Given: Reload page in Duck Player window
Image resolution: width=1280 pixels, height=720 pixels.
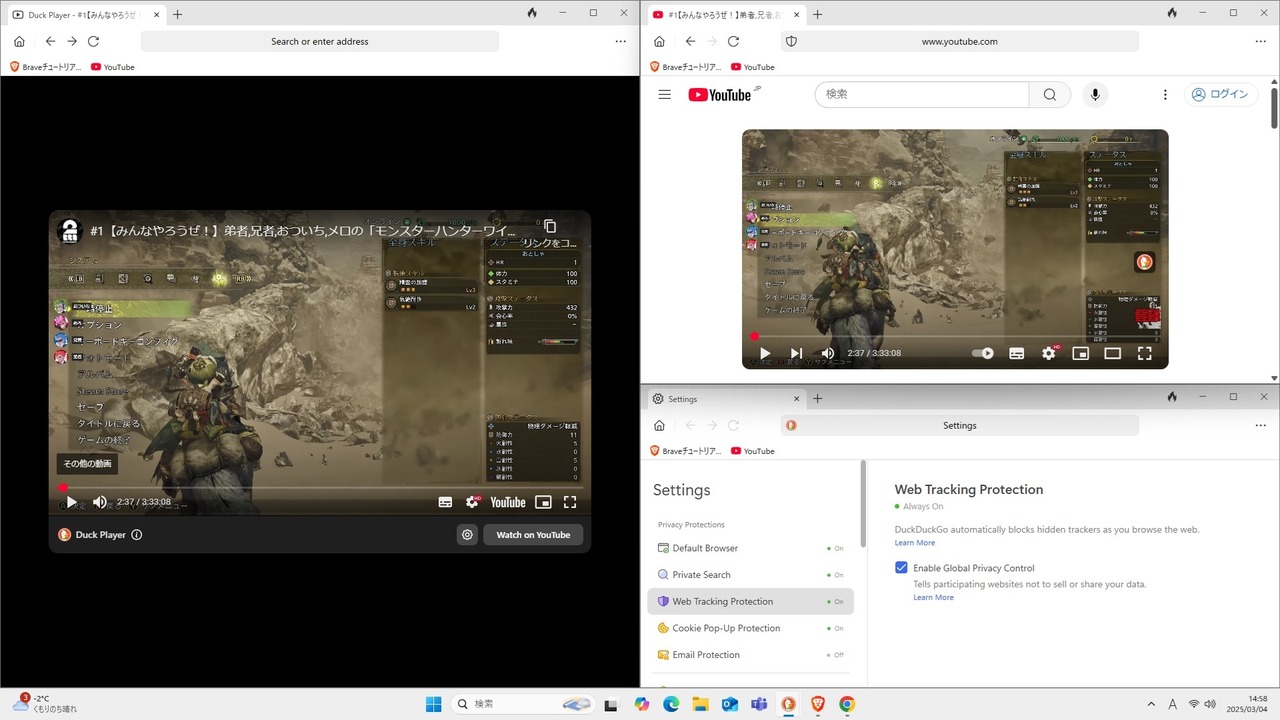Looking at the screenshot, I should pyautogui.click(x=93, y=41).
